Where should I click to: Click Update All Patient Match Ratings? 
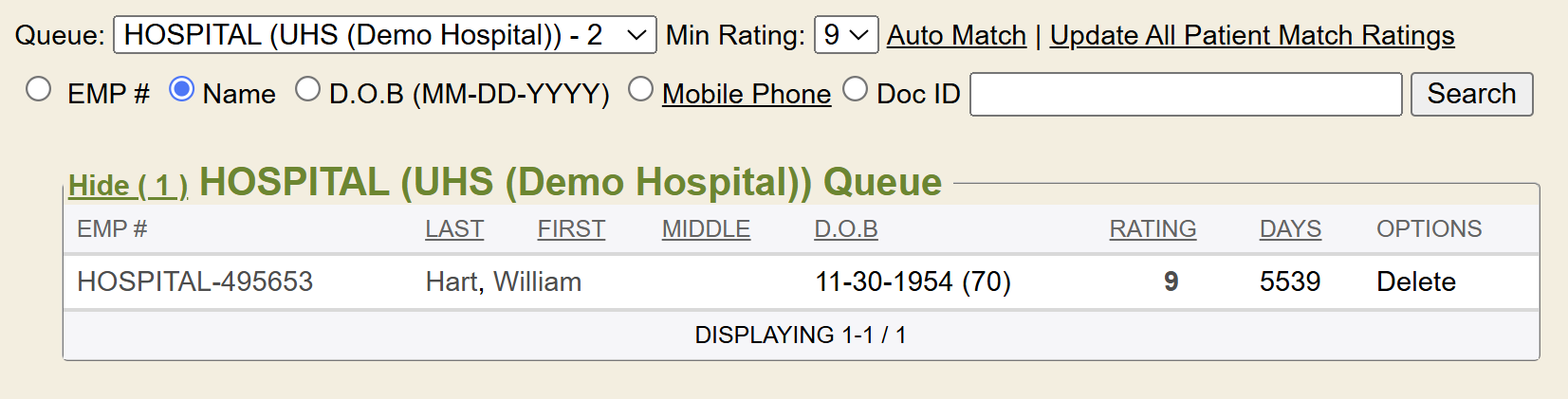1251,35
